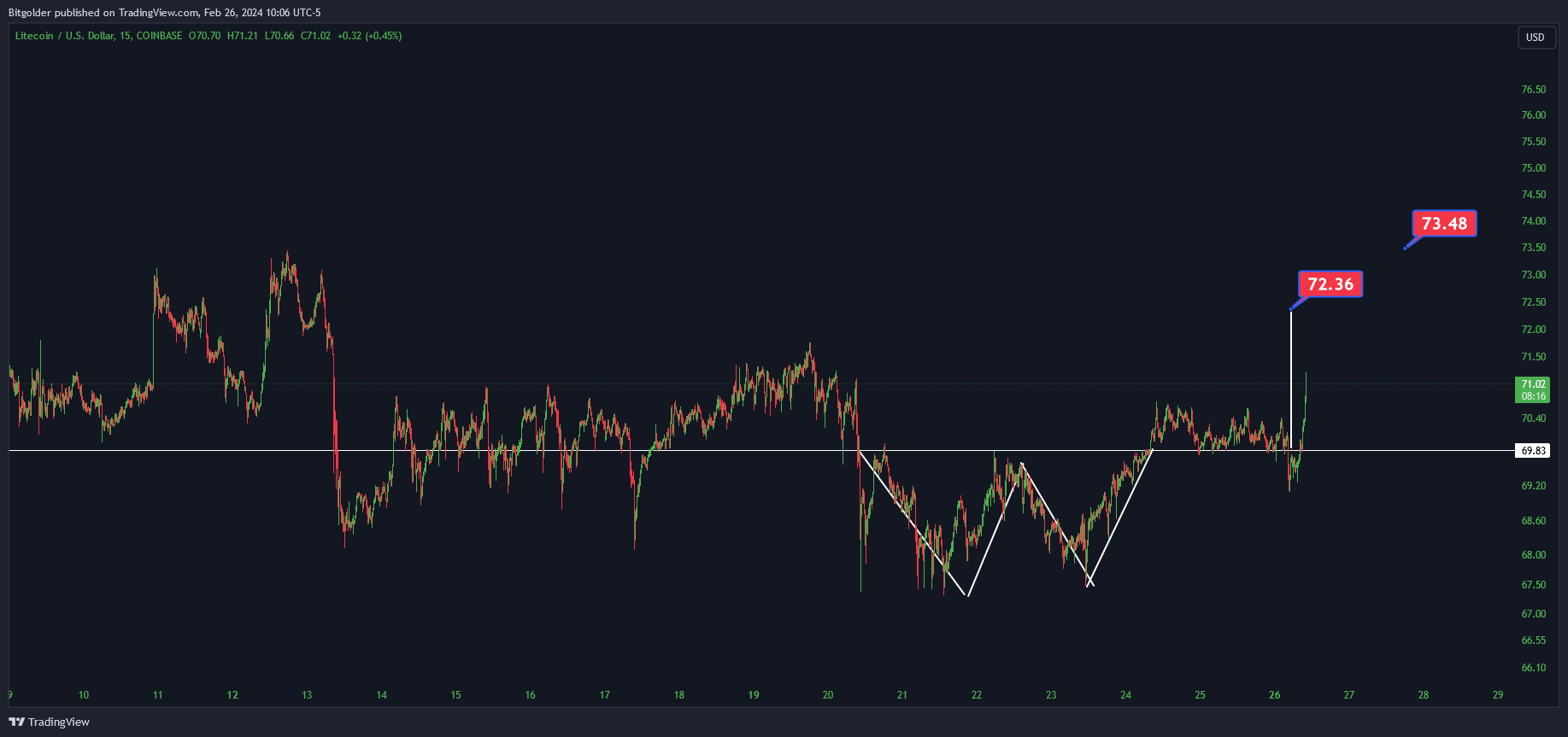Click the Bitgolder published header text

click(x=165, y=13)
